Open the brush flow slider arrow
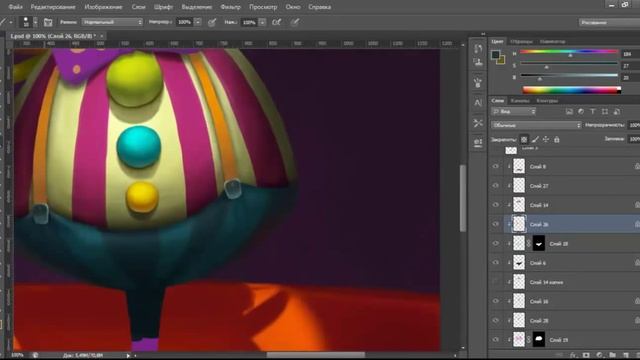Viewport: 640px width, 360px height. pyautogui.click(x=262, y=22)
